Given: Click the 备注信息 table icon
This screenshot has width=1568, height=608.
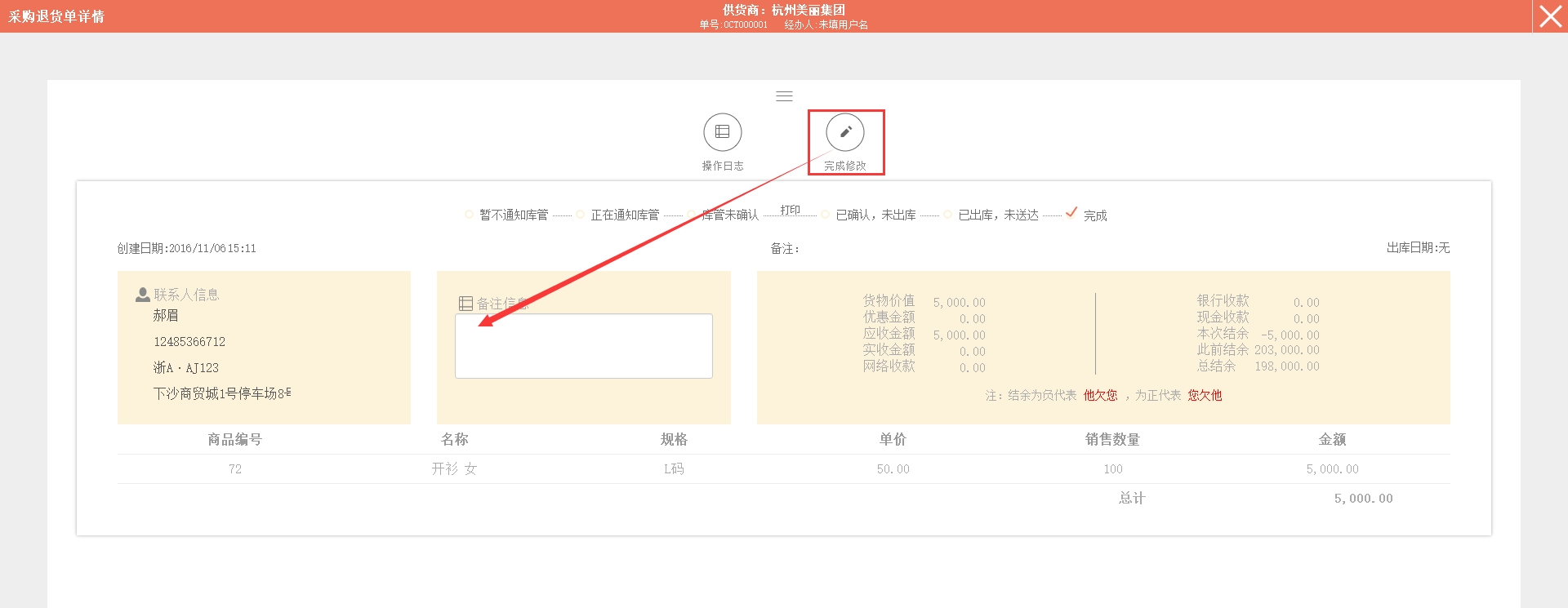Looking at the screenshot, I should click(465, 304).
